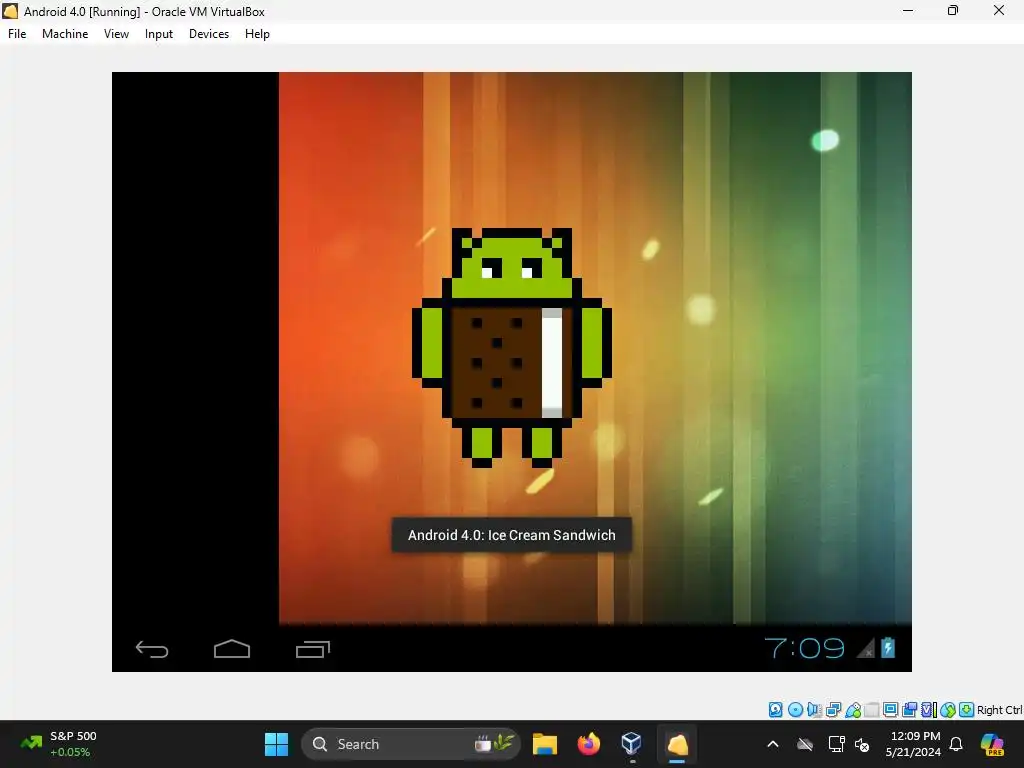
Task: Open the Machine menu
Action: click(65, 34)
